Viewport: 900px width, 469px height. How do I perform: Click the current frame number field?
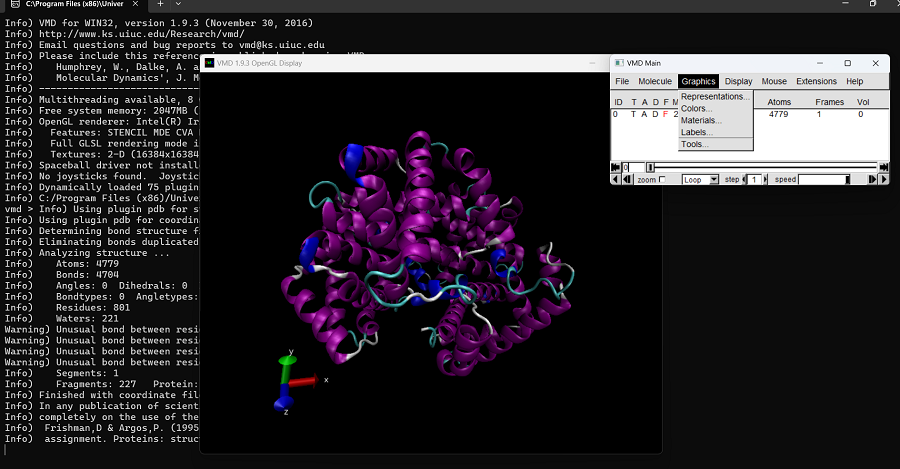(634, 167)
